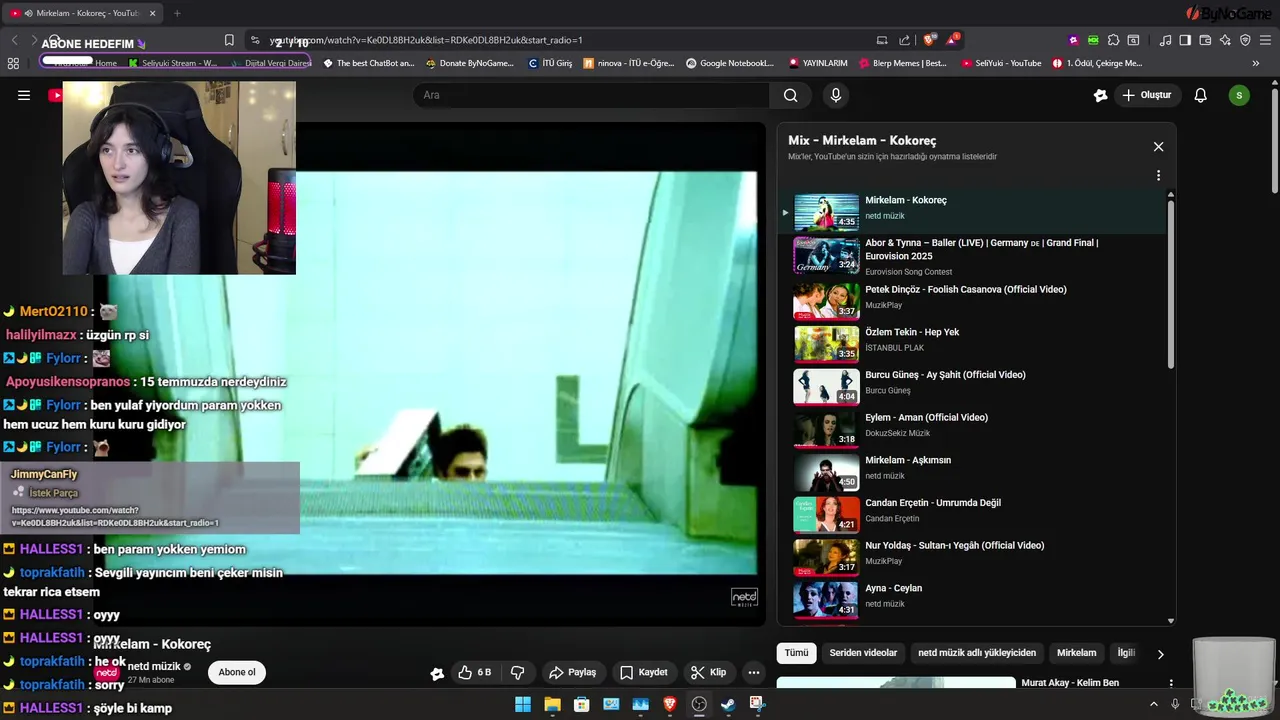This screenshot has width=1280, height=720.
Task: Click the Brave Shields lion icon
Action: (930, 40)
